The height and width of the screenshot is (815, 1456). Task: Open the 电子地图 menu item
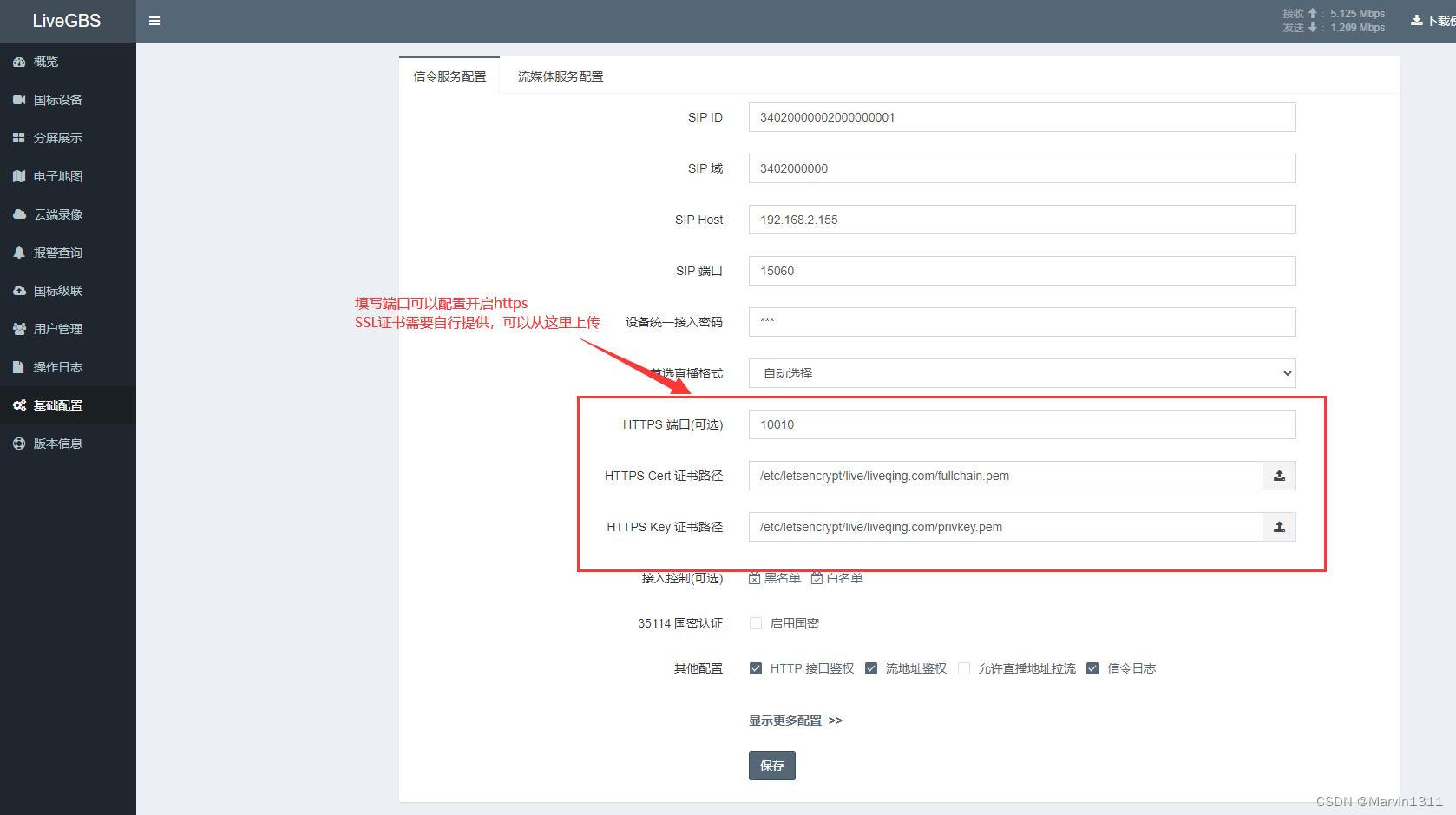pyautogui.click(x=68, y=176)
